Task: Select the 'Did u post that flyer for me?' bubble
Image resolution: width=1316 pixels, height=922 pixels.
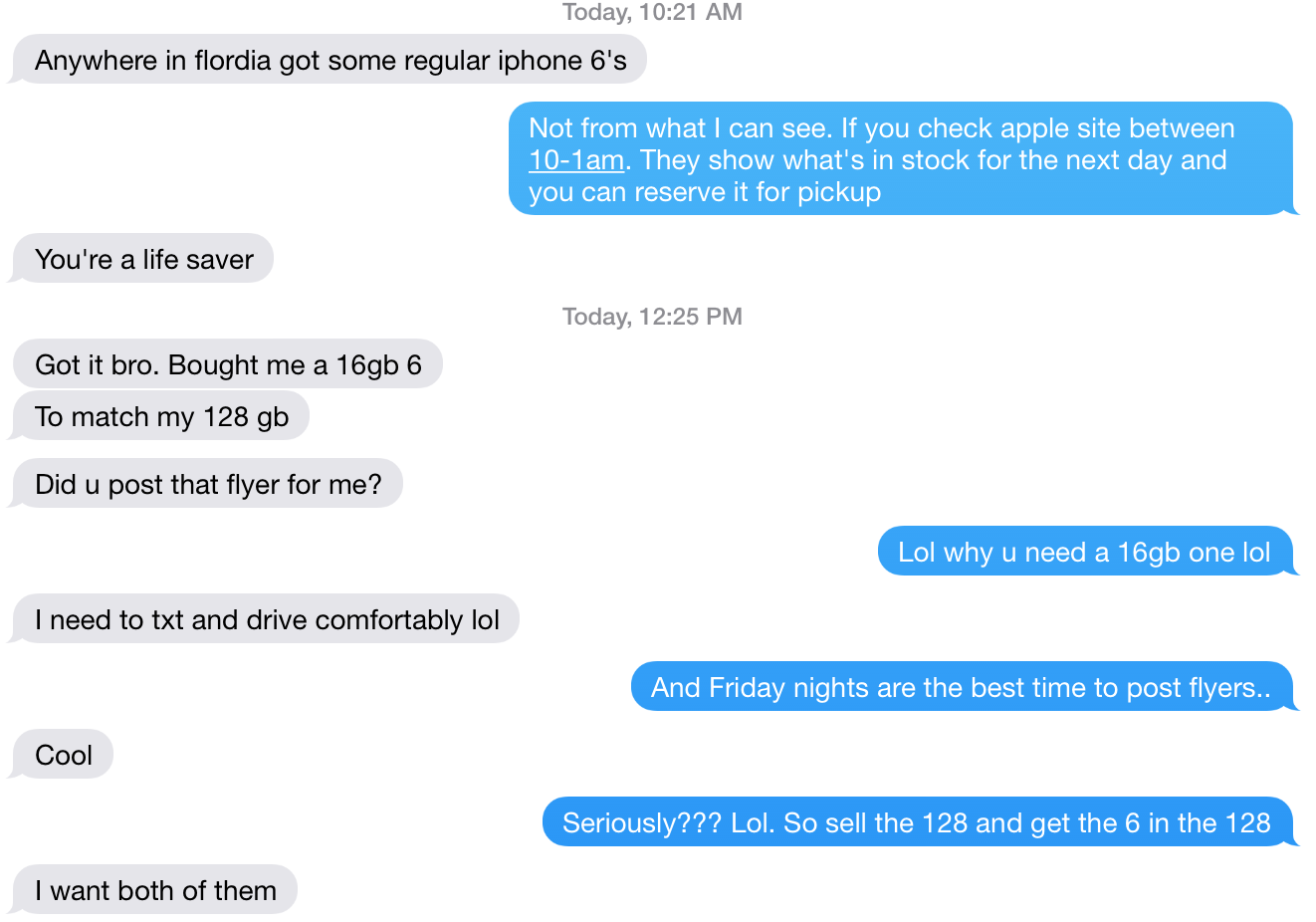Action: 207,484
